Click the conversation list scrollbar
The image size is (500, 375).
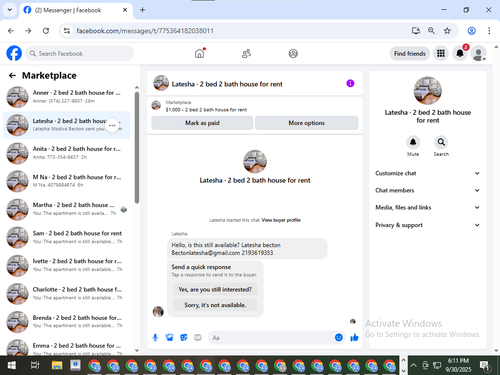[137, 147]
